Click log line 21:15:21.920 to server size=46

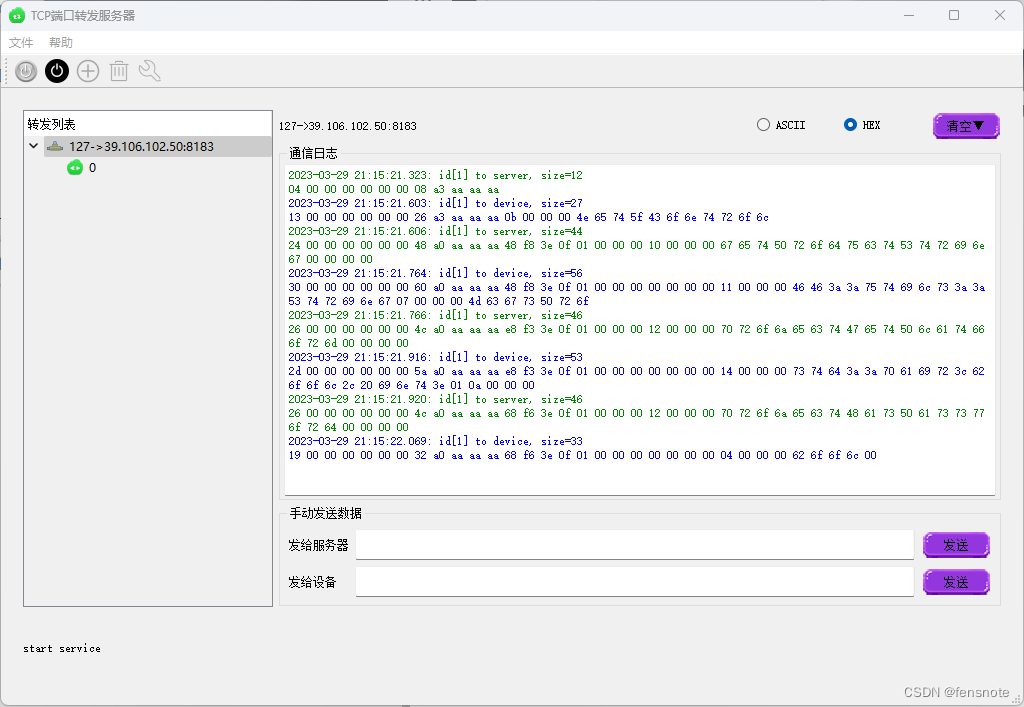(x=436, y=399)
